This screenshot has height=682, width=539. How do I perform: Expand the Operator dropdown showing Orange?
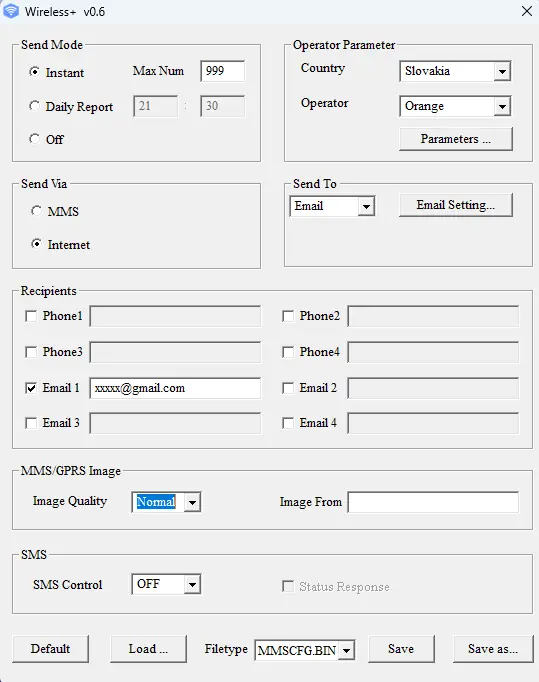455,106
